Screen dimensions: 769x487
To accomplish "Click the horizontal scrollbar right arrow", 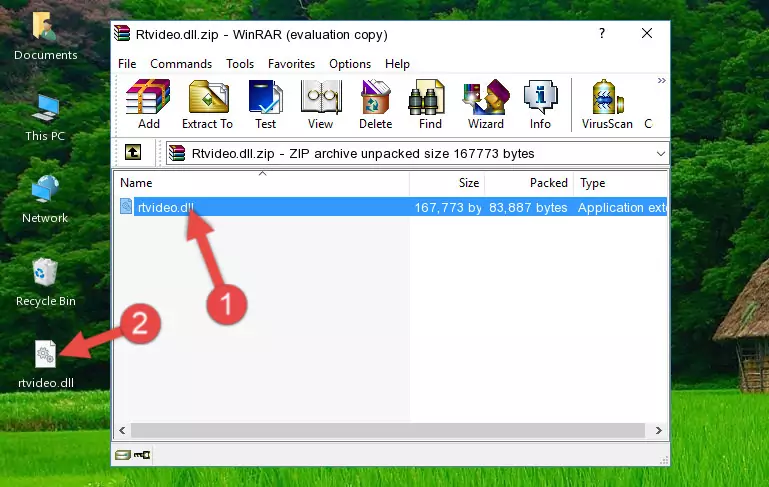I will pos(659,431).
